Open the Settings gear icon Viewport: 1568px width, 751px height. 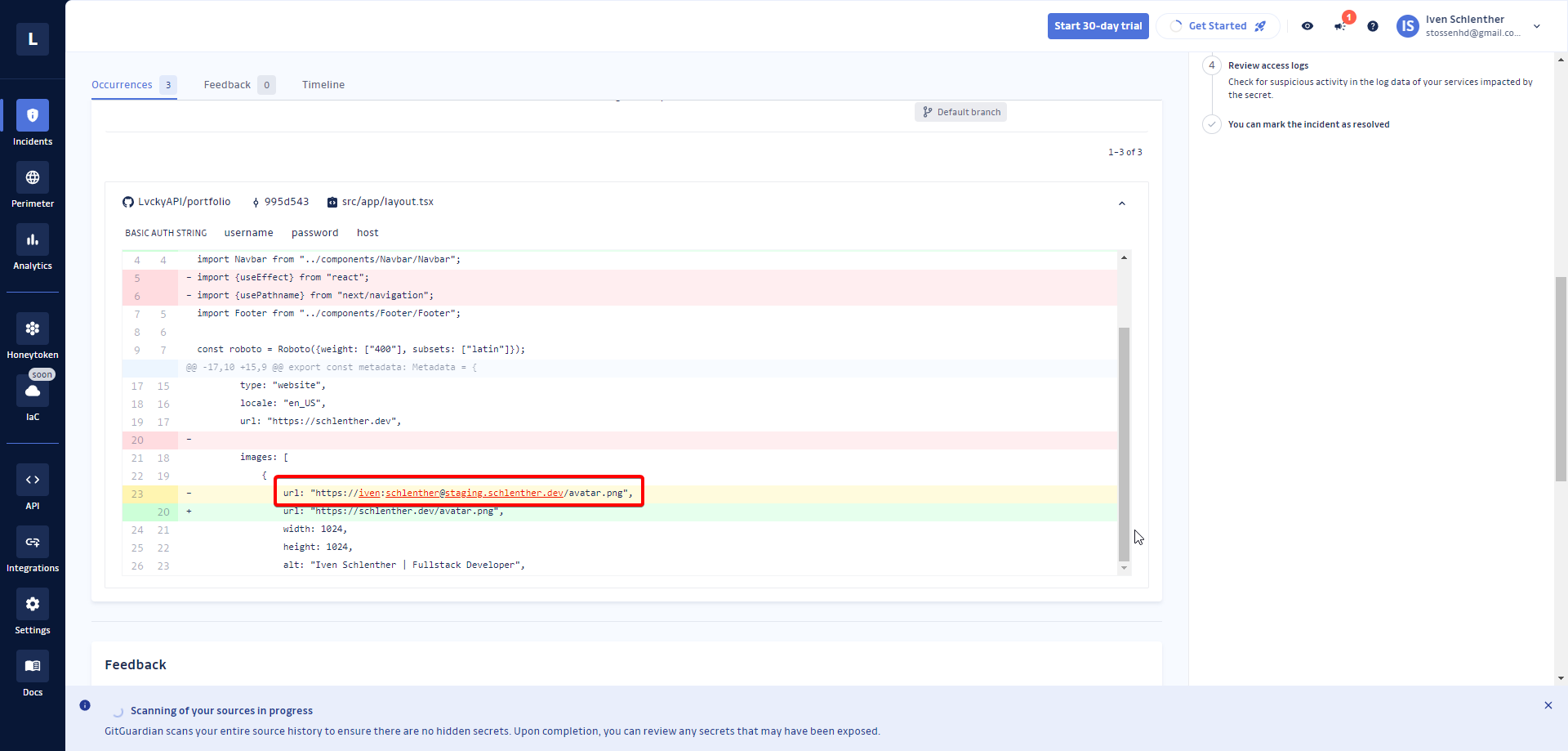(x=33, y=605)
